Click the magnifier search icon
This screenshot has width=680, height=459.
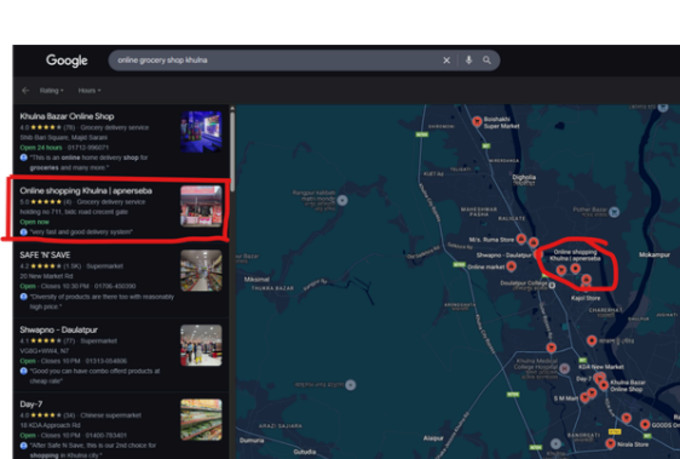[x=487, y=60]
